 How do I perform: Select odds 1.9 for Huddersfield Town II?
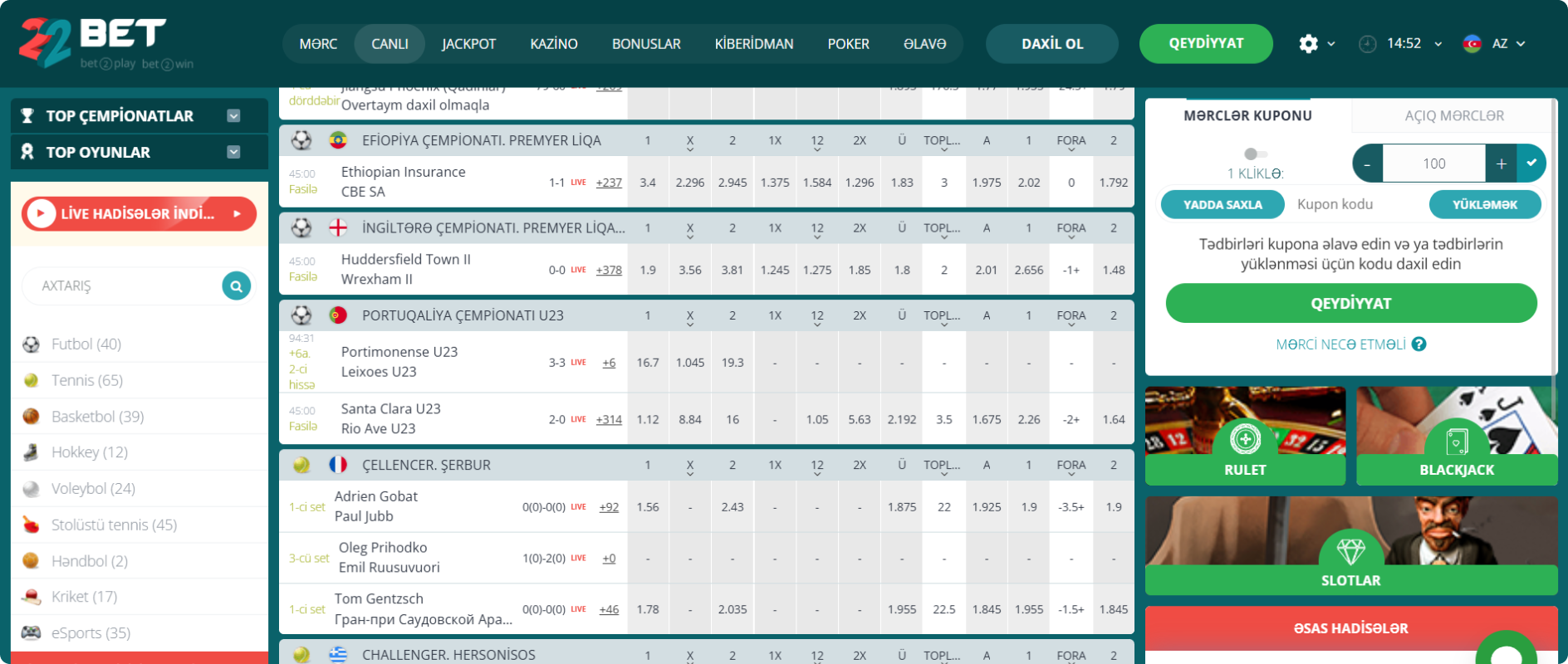pos(648,270)
